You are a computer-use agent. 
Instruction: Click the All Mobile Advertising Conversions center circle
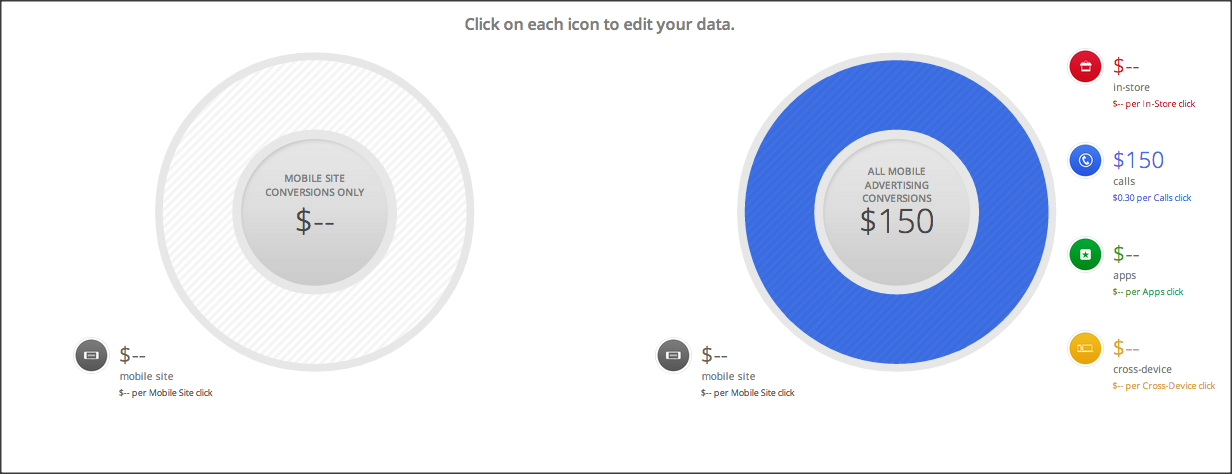pyautogui.click(x=897, y=212)
